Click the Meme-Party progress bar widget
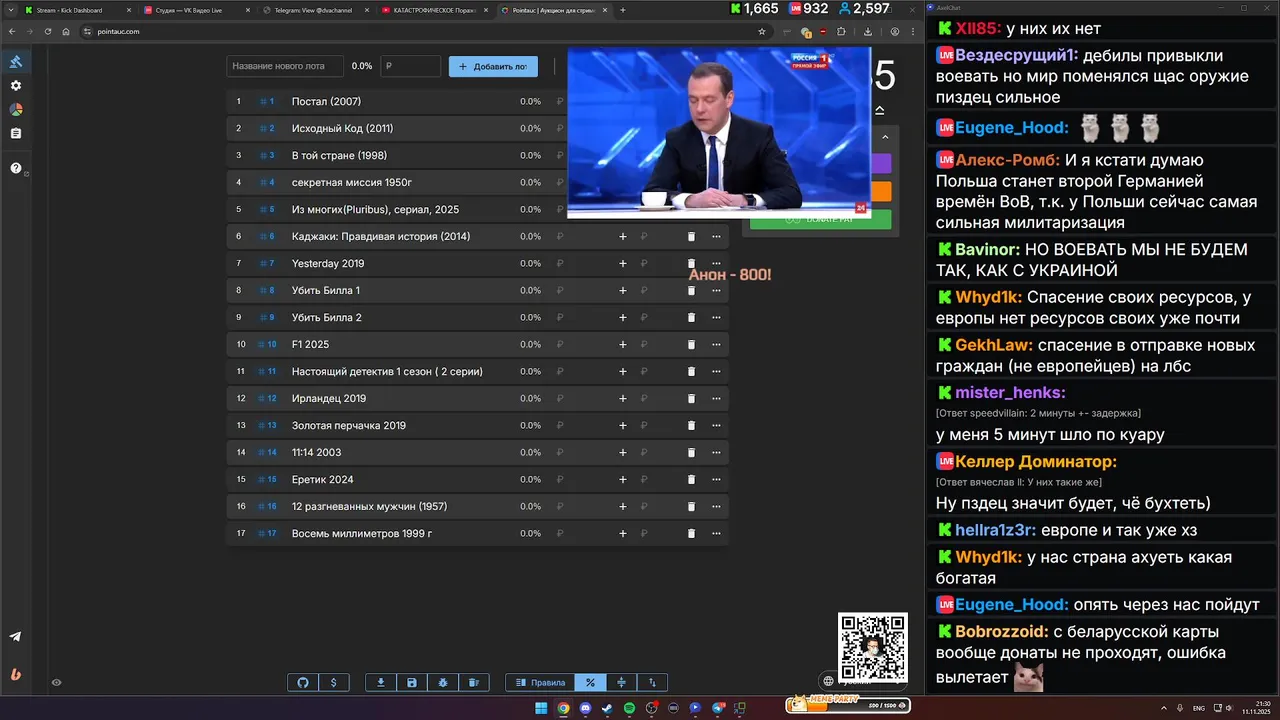 pos(848,704)
